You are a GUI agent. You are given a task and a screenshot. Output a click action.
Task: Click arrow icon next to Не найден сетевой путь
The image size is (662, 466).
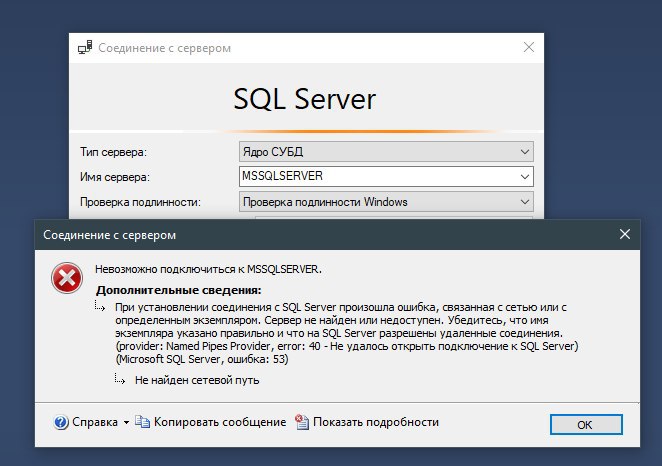(119, 379)
